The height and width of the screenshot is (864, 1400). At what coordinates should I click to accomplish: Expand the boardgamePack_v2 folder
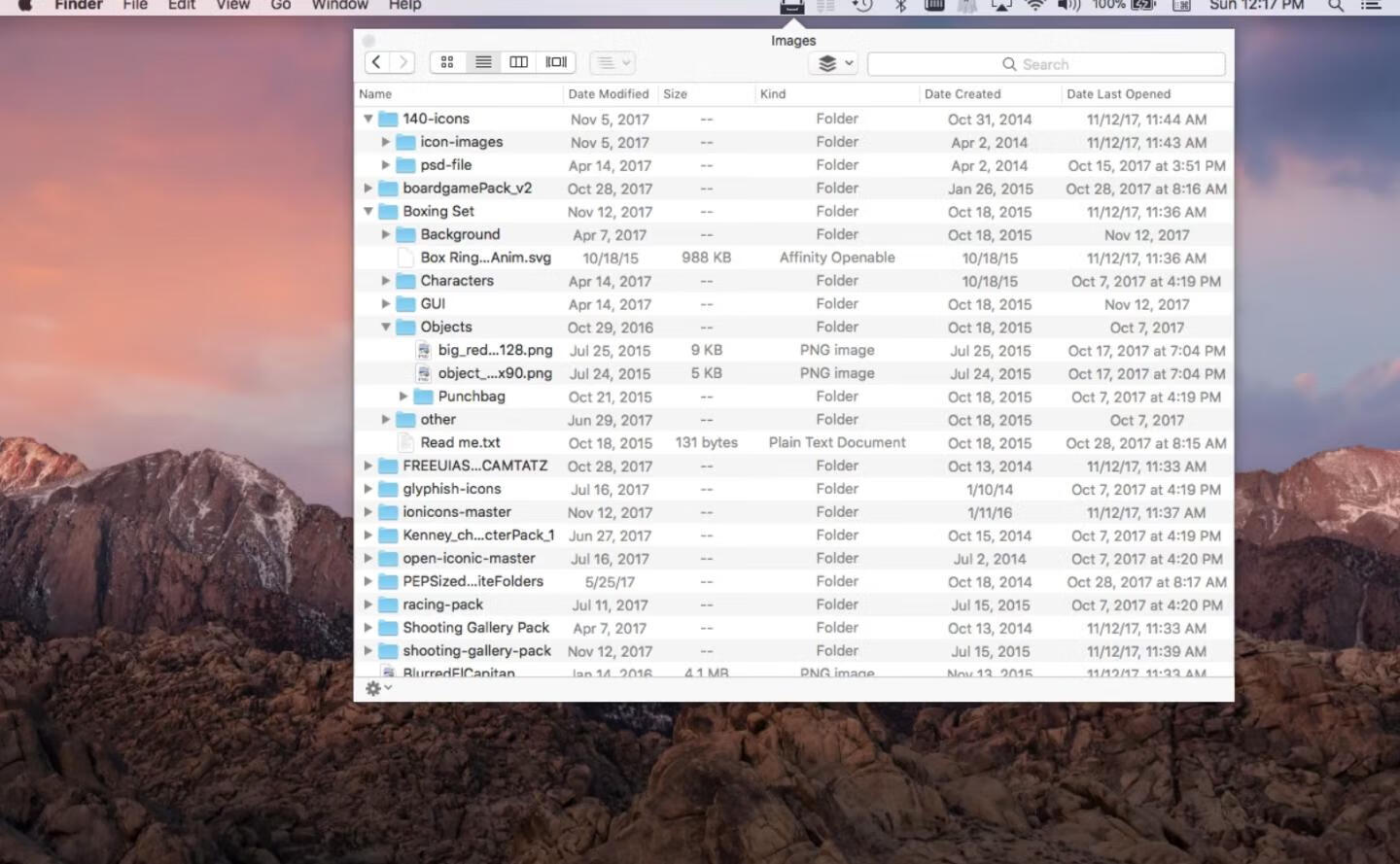pyautogui.click(x=368, y=189)
